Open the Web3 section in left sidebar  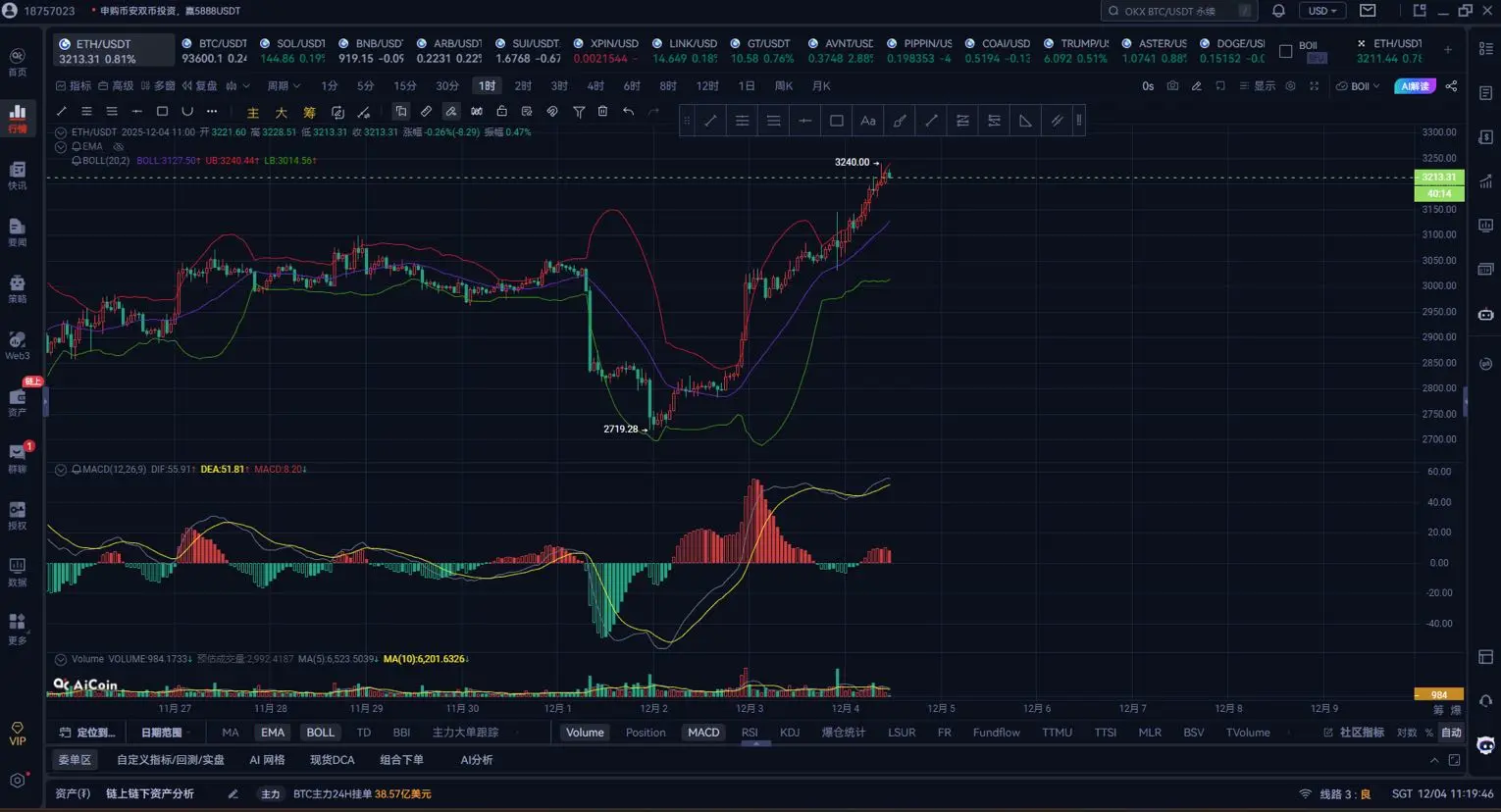[18, 345]
